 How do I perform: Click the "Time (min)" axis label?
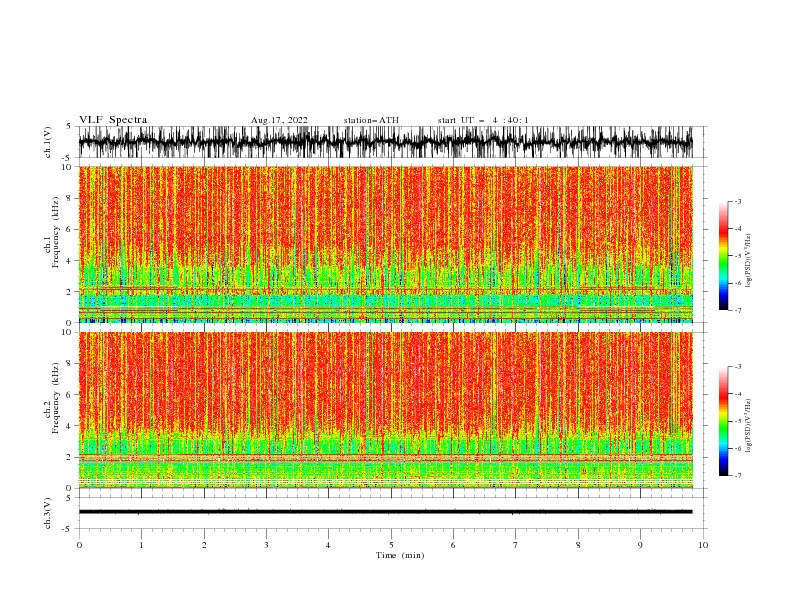pos(400,555)
